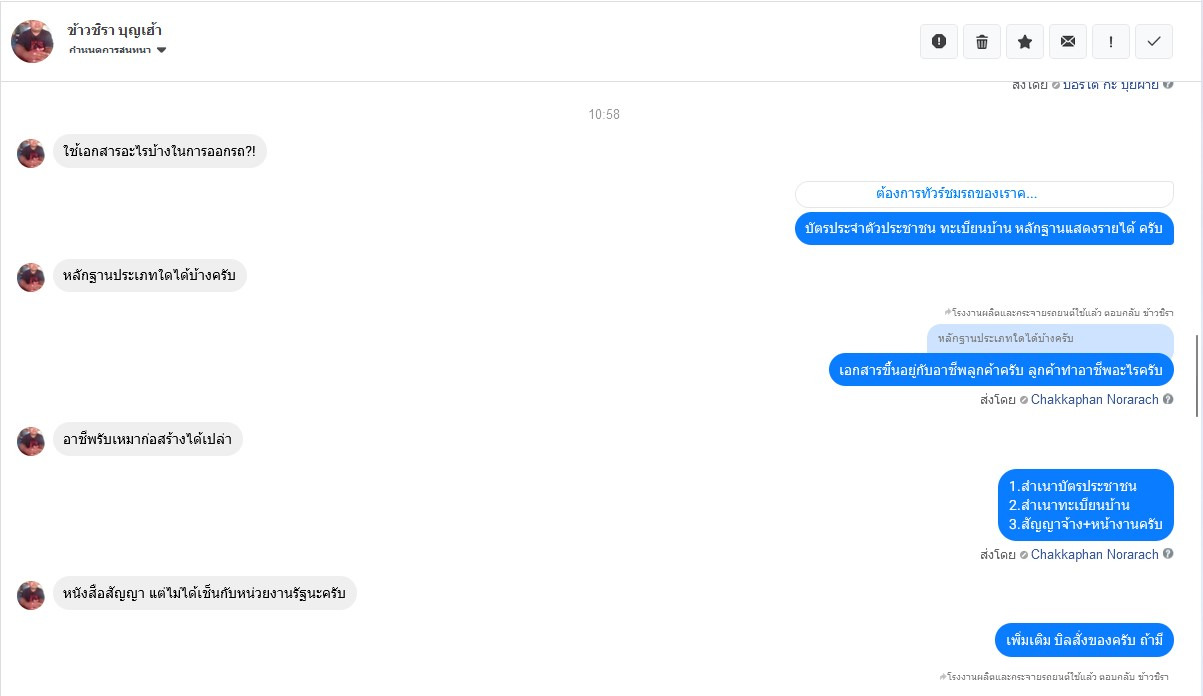Click the เพิ่มเติม บิลสั่งของครับ ถ้ามี message

1084,640
